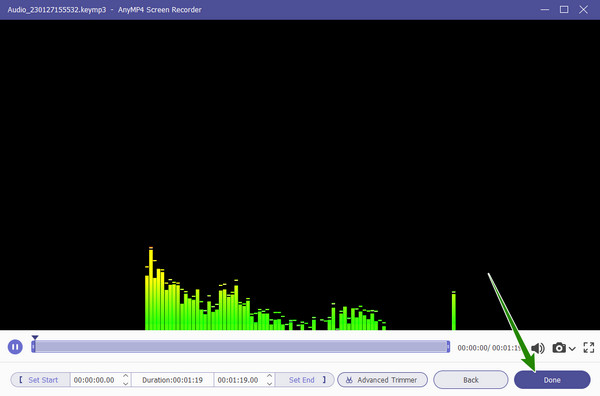Maximize the Screen Recorder window
The width and height of the screenshot is (600, 396).
[564, 10]
